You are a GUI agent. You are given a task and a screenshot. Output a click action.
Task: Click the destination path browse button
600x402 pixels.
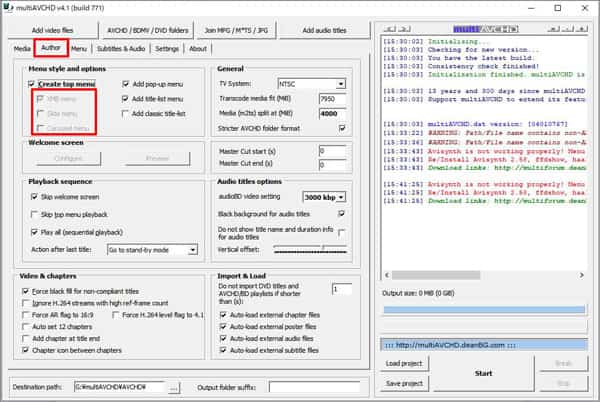coord(174,386)
